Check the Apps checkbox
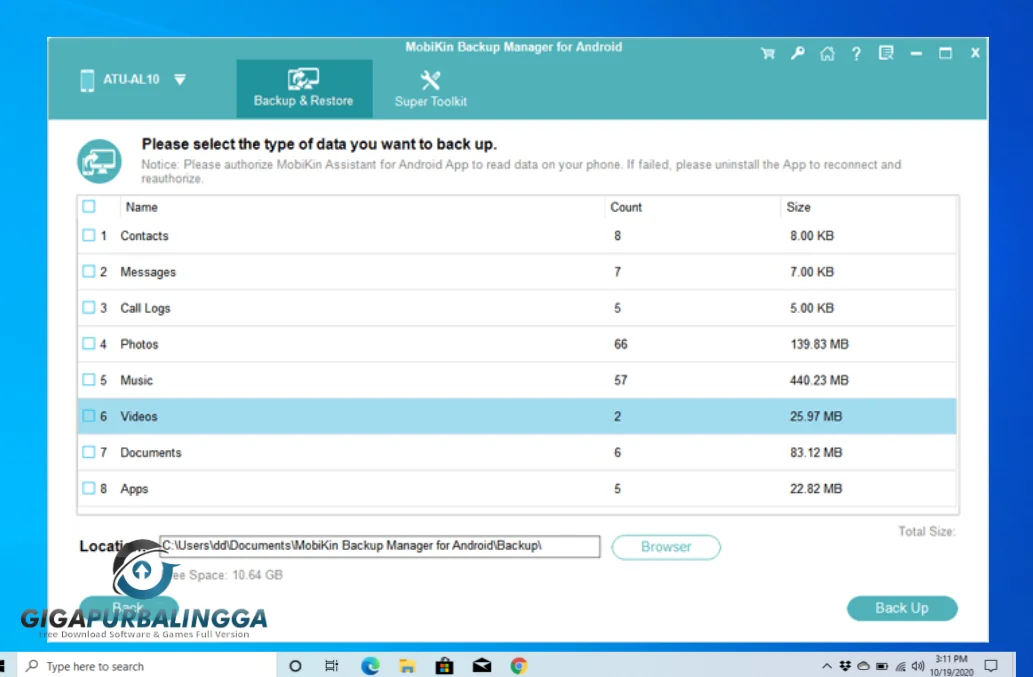 click(89, 489)
